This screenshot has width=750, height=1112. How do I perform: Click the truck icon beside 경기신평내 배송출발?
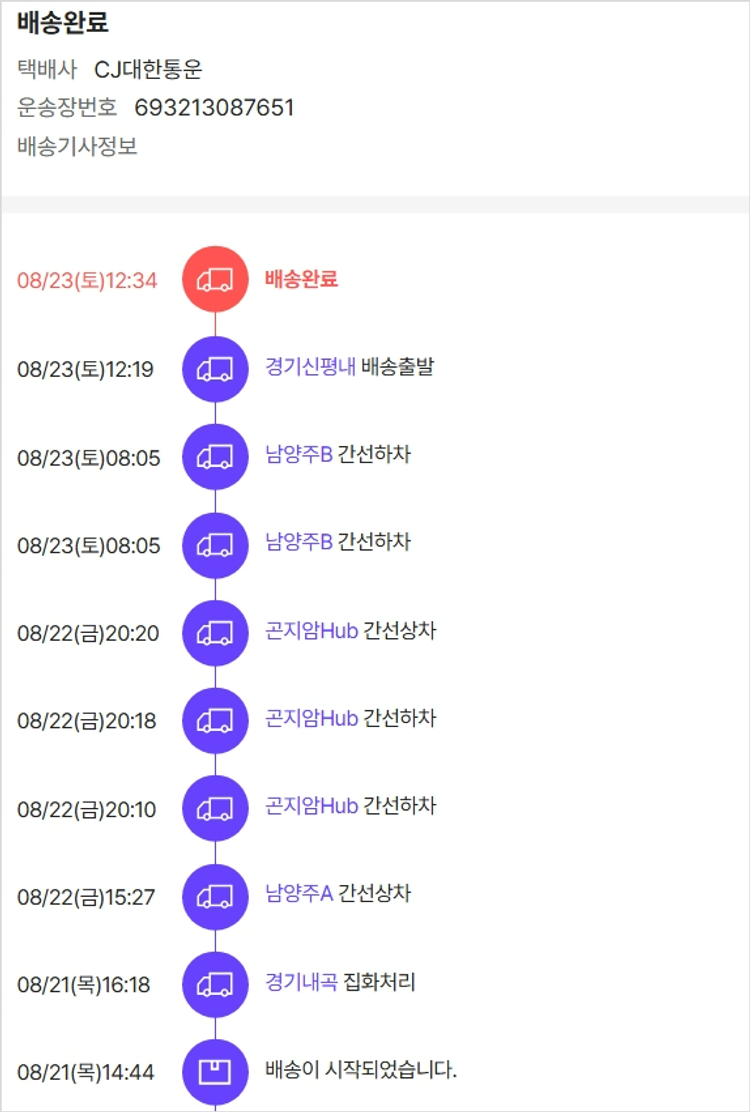(x=215, y=368)
